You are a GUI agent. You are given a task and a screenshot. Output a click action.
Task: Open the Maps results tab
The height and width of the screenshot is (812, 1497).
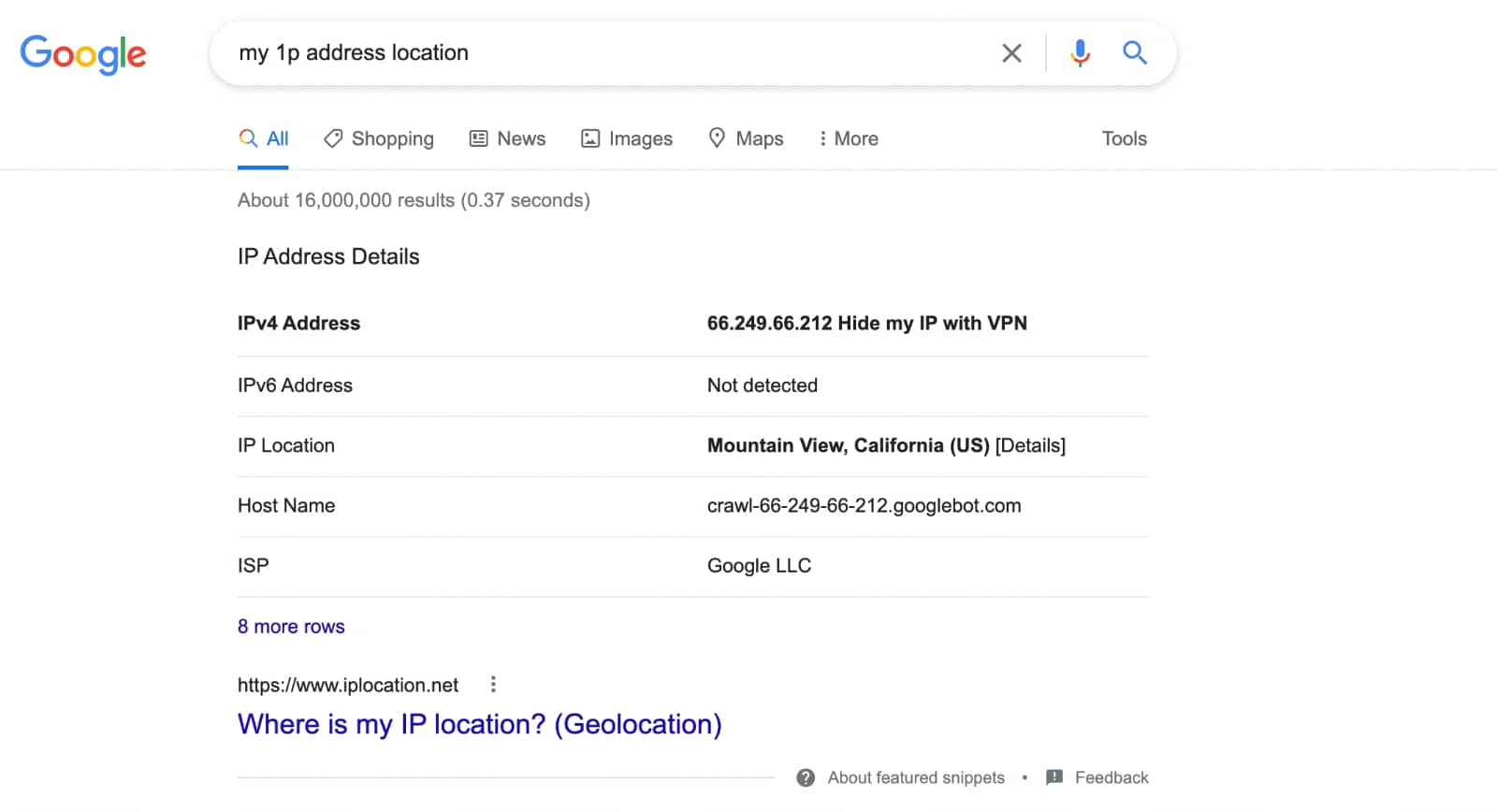(746, 139)
